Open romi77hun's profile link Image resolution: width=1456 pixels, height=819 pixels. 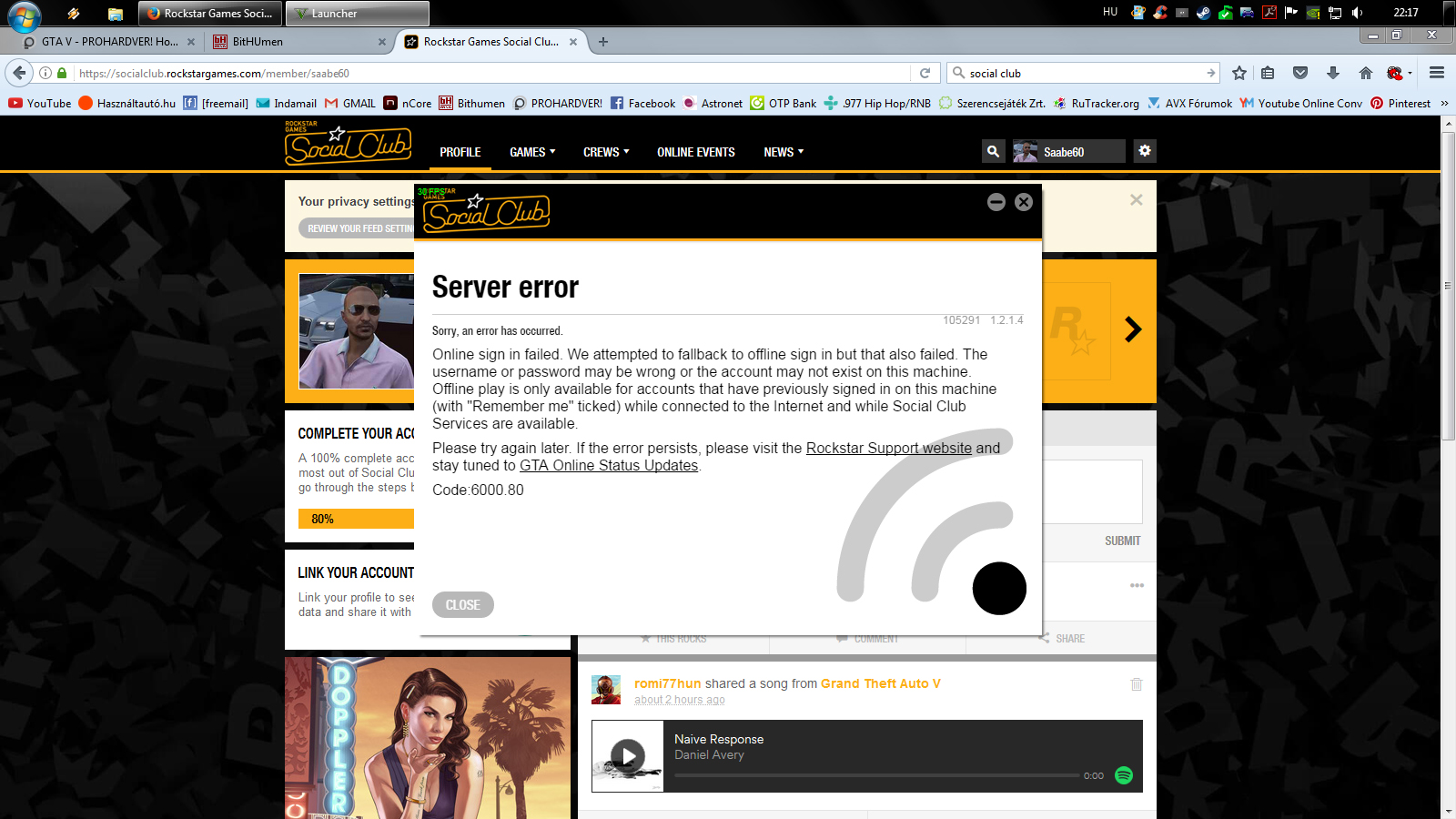click(x=668, y=683)
